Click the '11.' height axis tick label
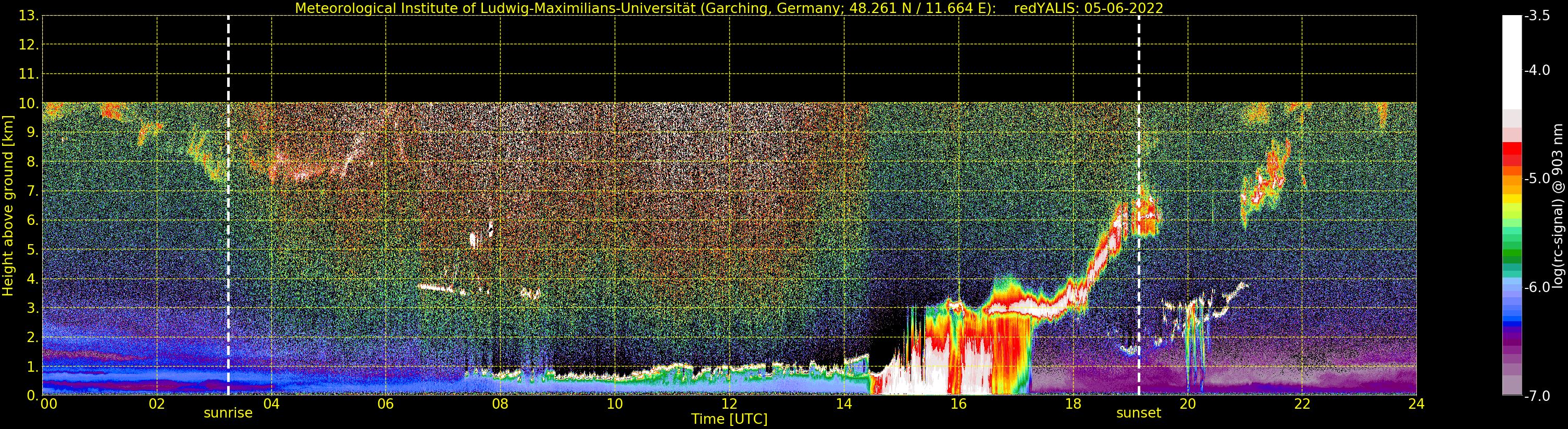Image resolution: width=1568 pixels, height=429 pixels. coord(29,74)
